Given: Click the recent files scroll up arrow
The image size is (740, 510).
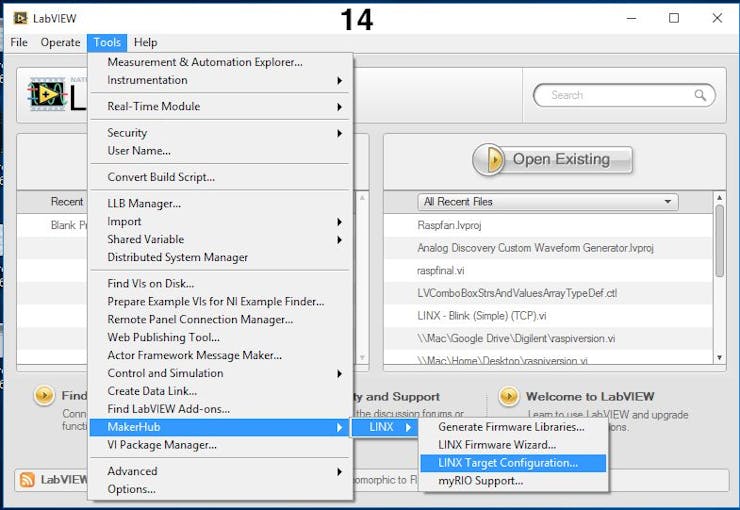Looking at the screenshot, I should [719, 198].
